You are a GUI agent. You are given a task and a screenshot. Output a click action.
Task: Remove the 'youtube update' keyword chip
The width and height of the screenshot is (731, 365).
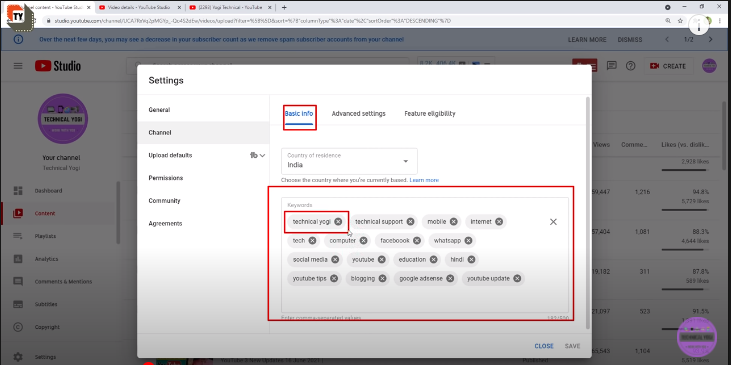point(517,278)
